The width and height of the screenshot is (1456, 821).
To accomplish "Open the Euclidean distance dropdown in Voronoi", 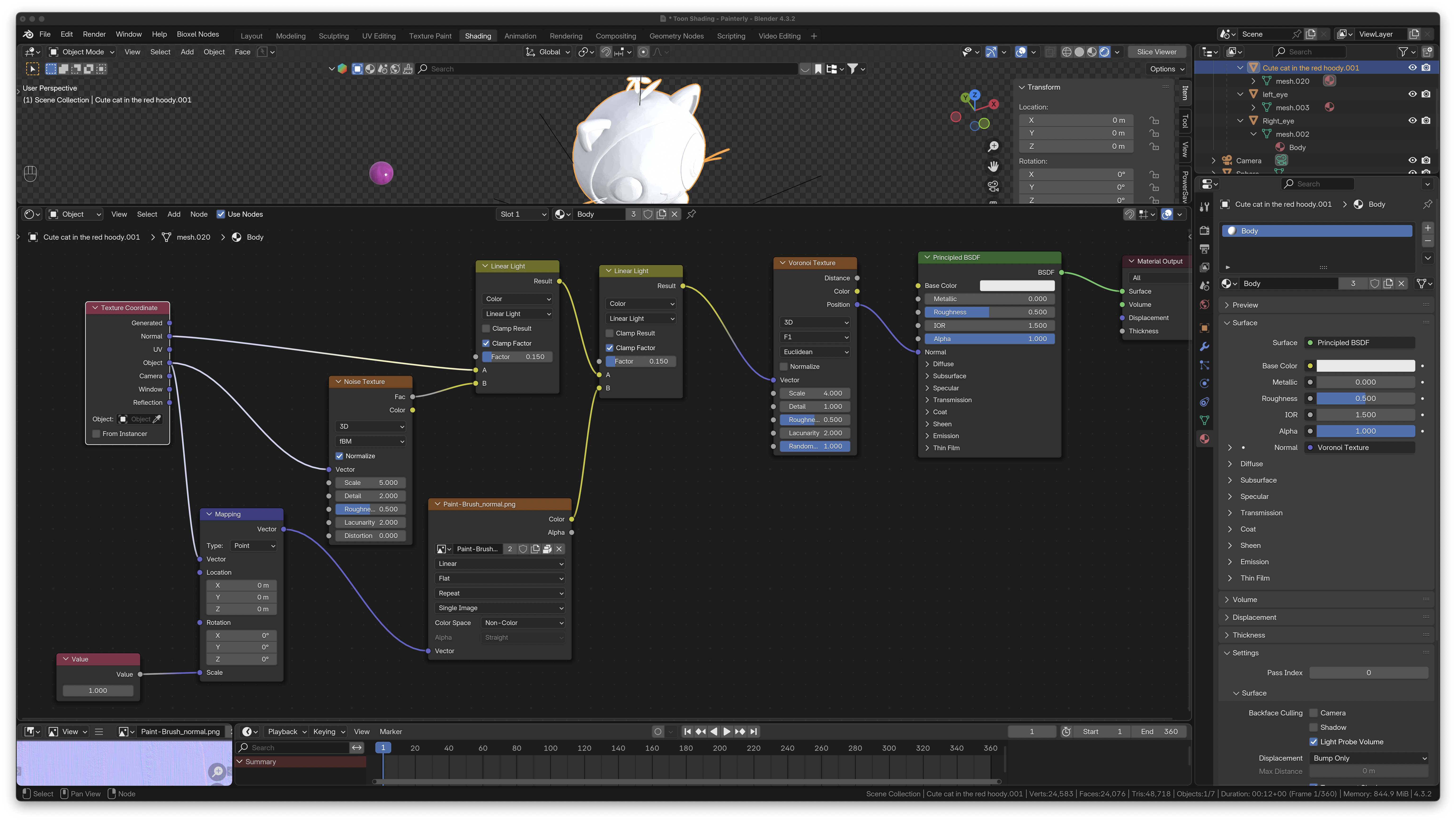I will (x=815, y=352).
